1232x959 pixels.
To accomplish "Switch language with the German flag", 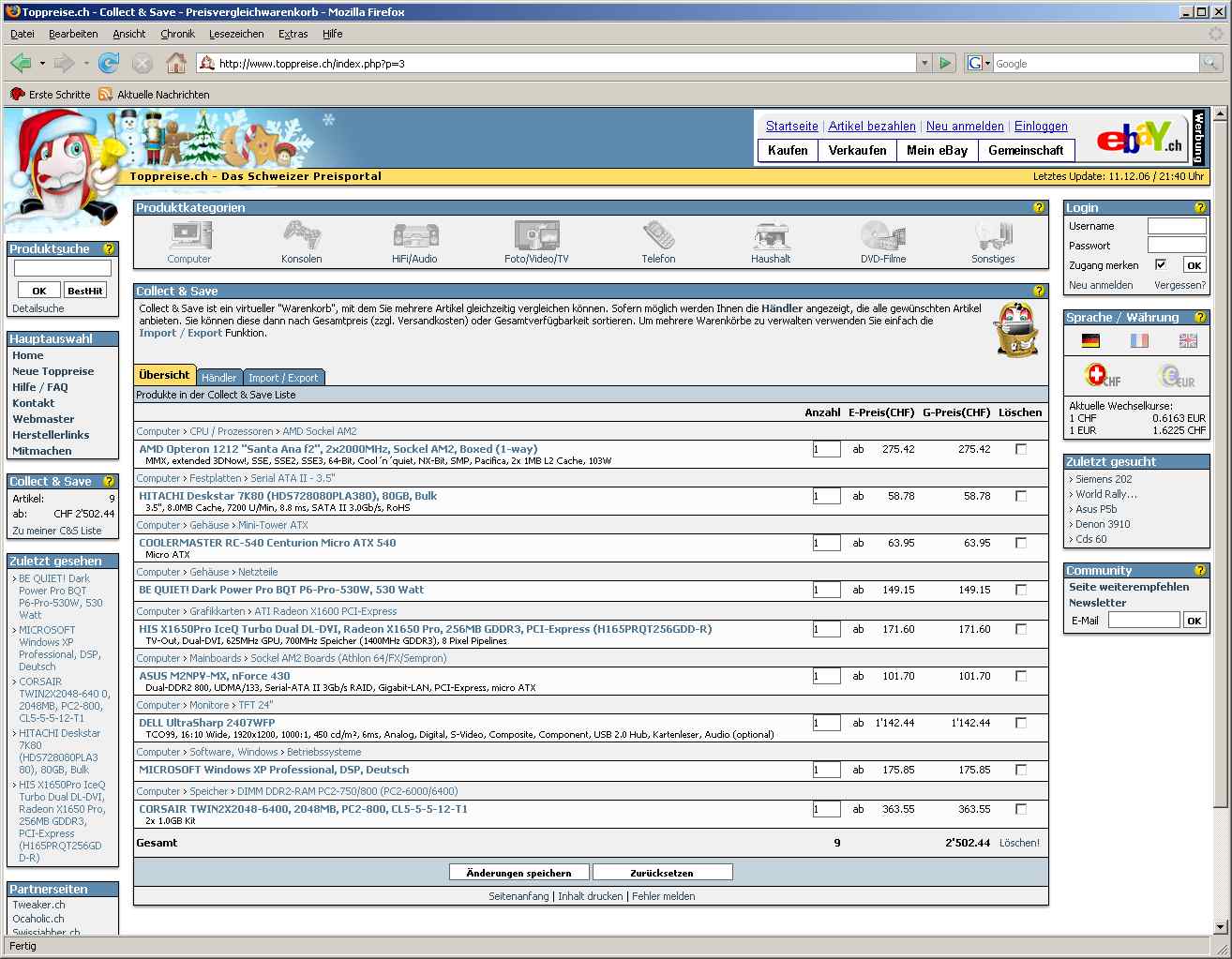I will pos(1090,341).
